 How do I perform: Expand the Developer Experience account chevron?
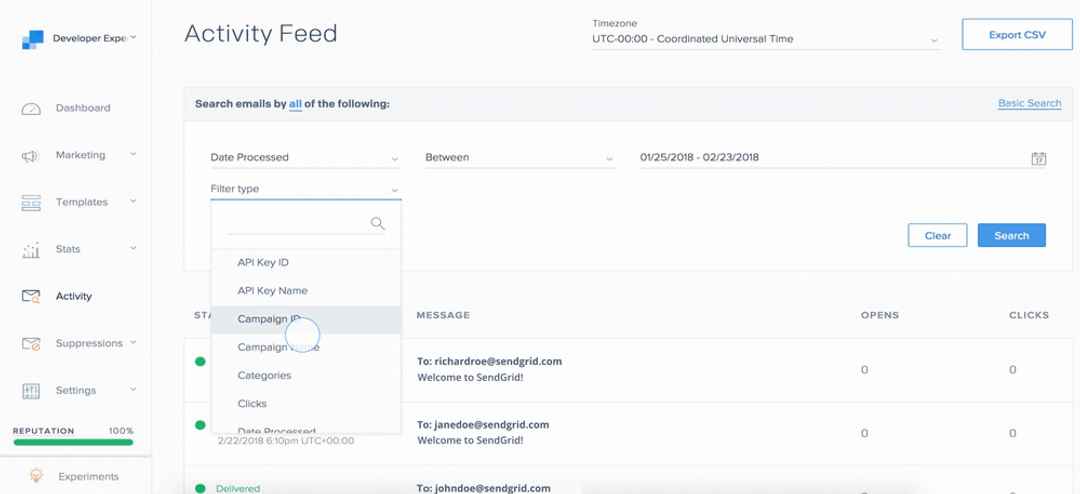tap(133, 37)
